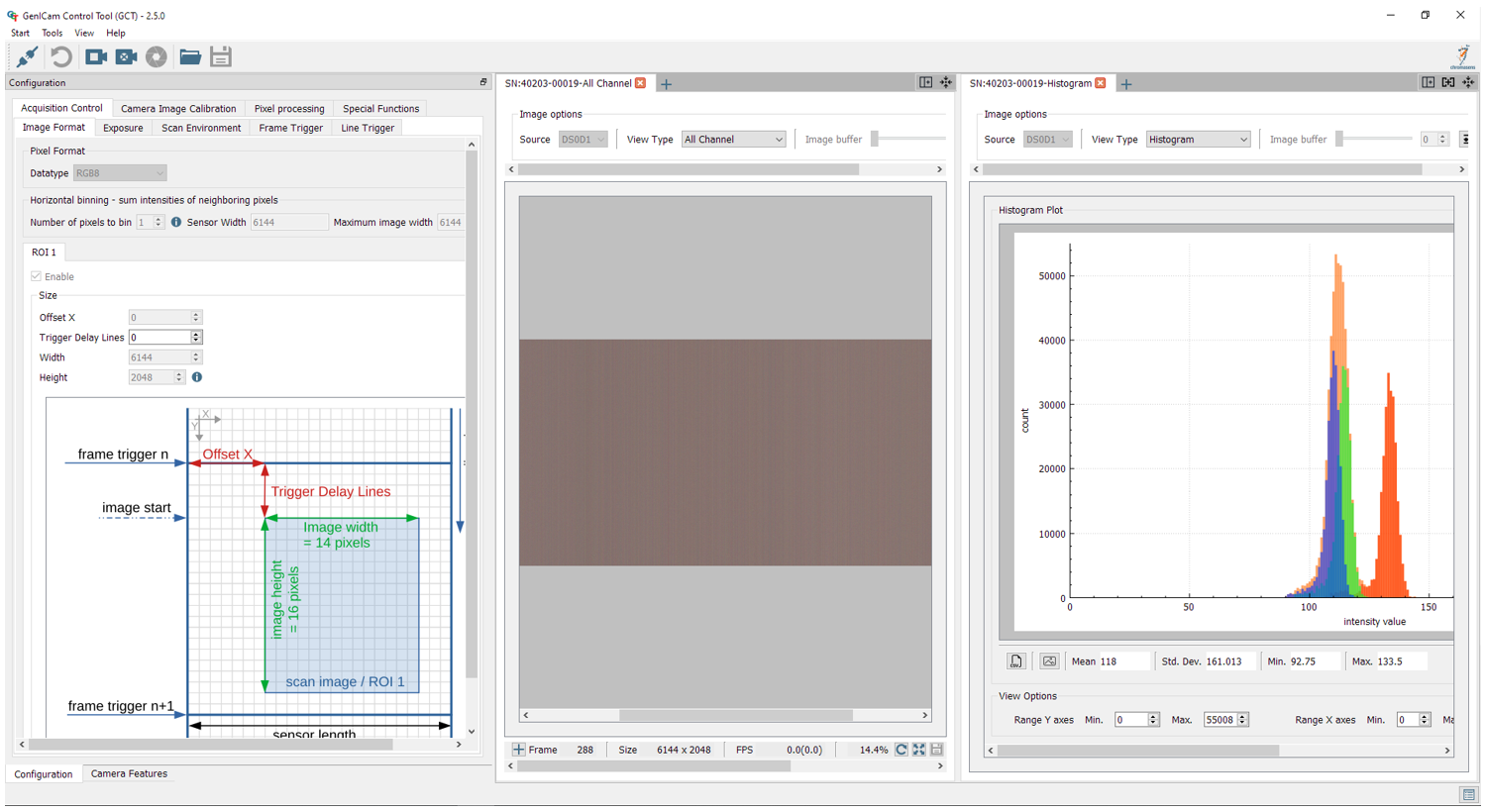Click the Range Y axes Max field 55008
Image resolution: width=1485 pixels, height=812 pixels.
[x=1220, y=720]
